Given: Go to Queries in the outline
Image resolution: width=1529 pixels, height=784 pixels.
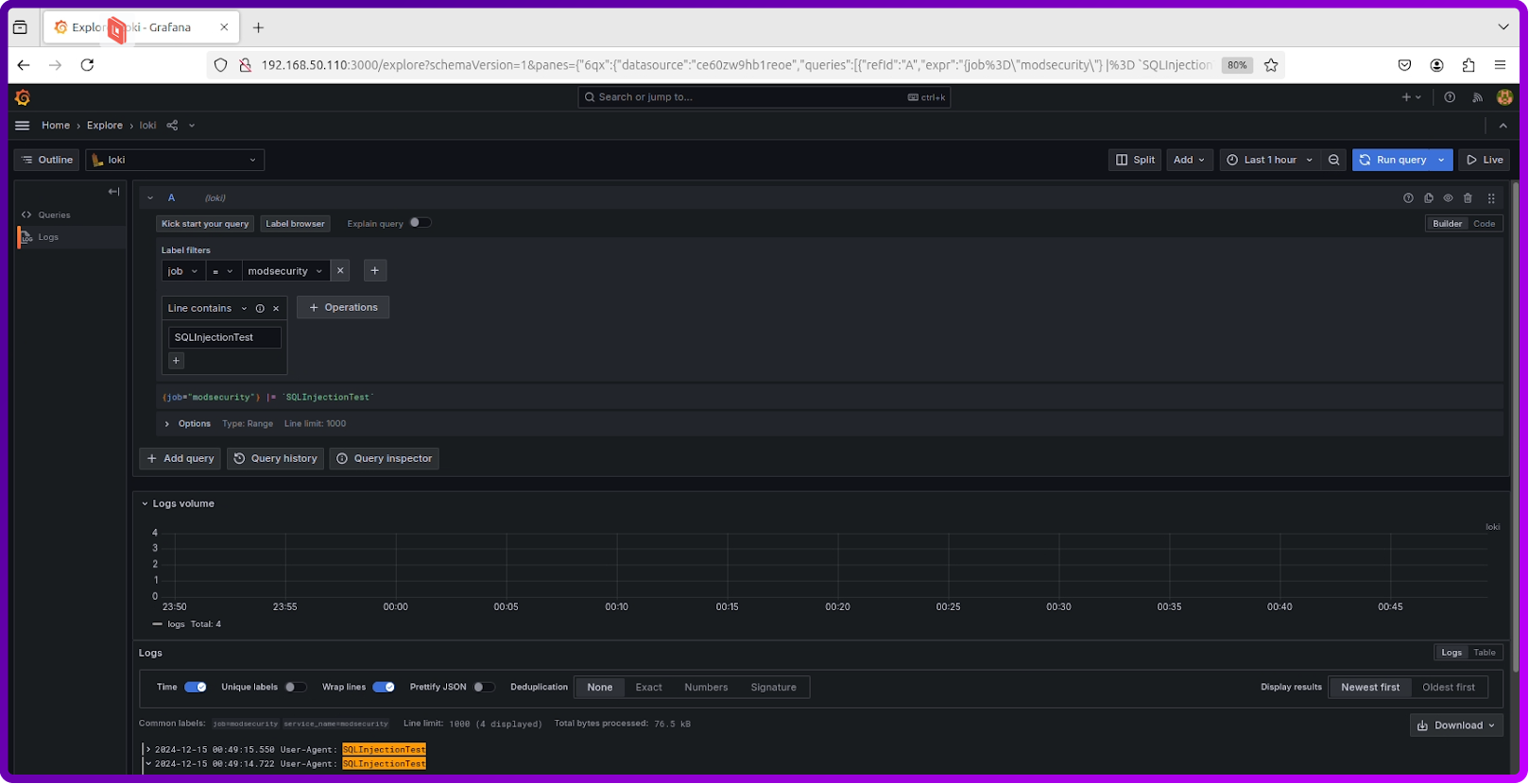Looking at the screenshot, I should 54,215.
